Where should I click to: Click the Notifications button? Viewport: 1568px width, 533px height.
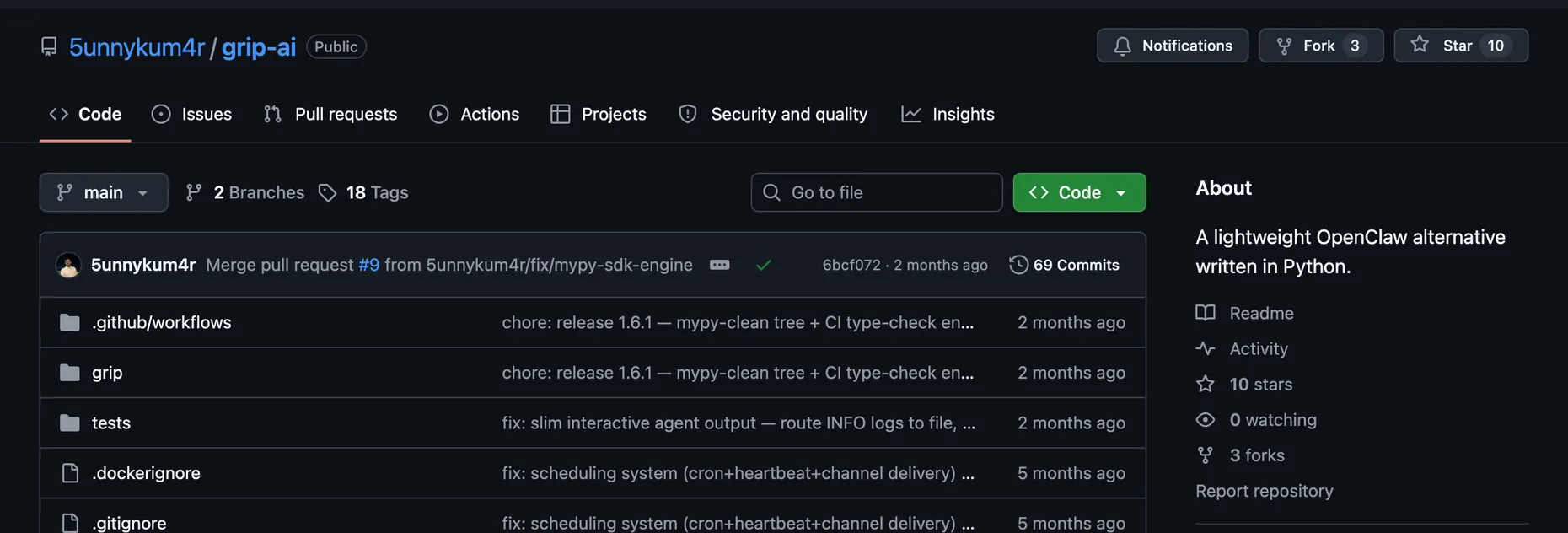click(x=1172, y=46)
